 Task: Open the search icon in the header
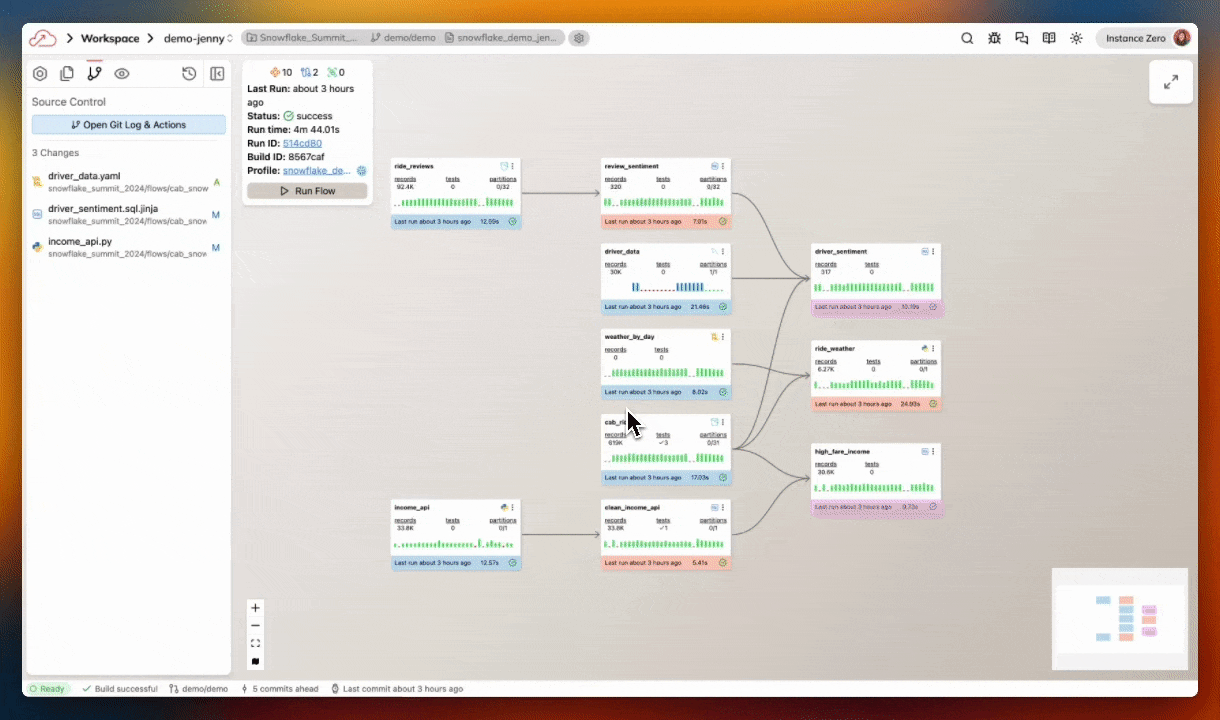(x=967, y=38)
